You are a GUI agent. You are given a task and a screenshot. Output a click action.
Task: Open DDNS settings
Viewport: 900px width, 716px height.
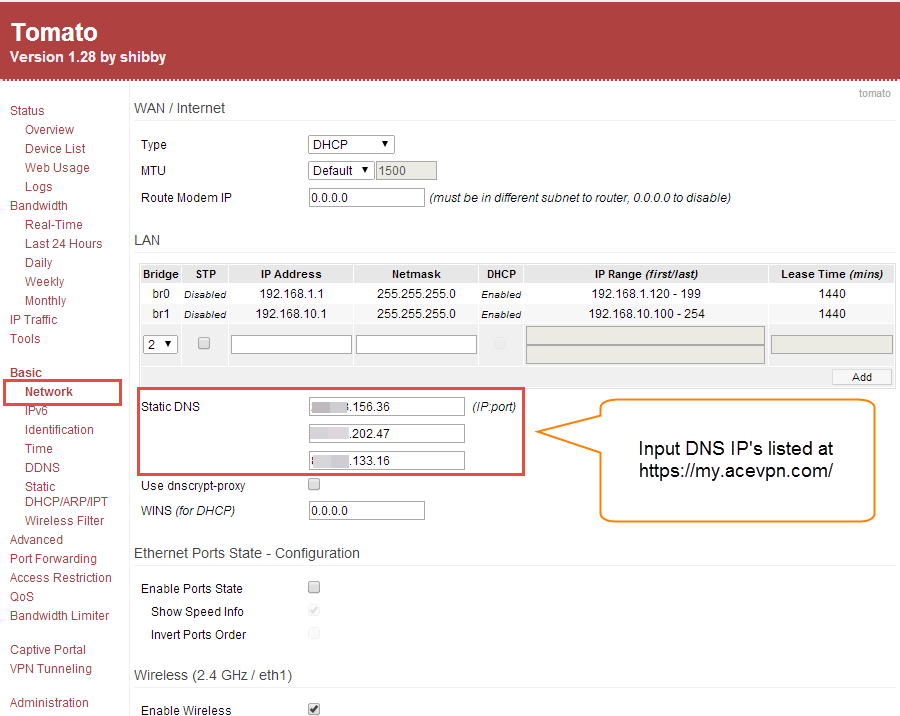point(42,467)
